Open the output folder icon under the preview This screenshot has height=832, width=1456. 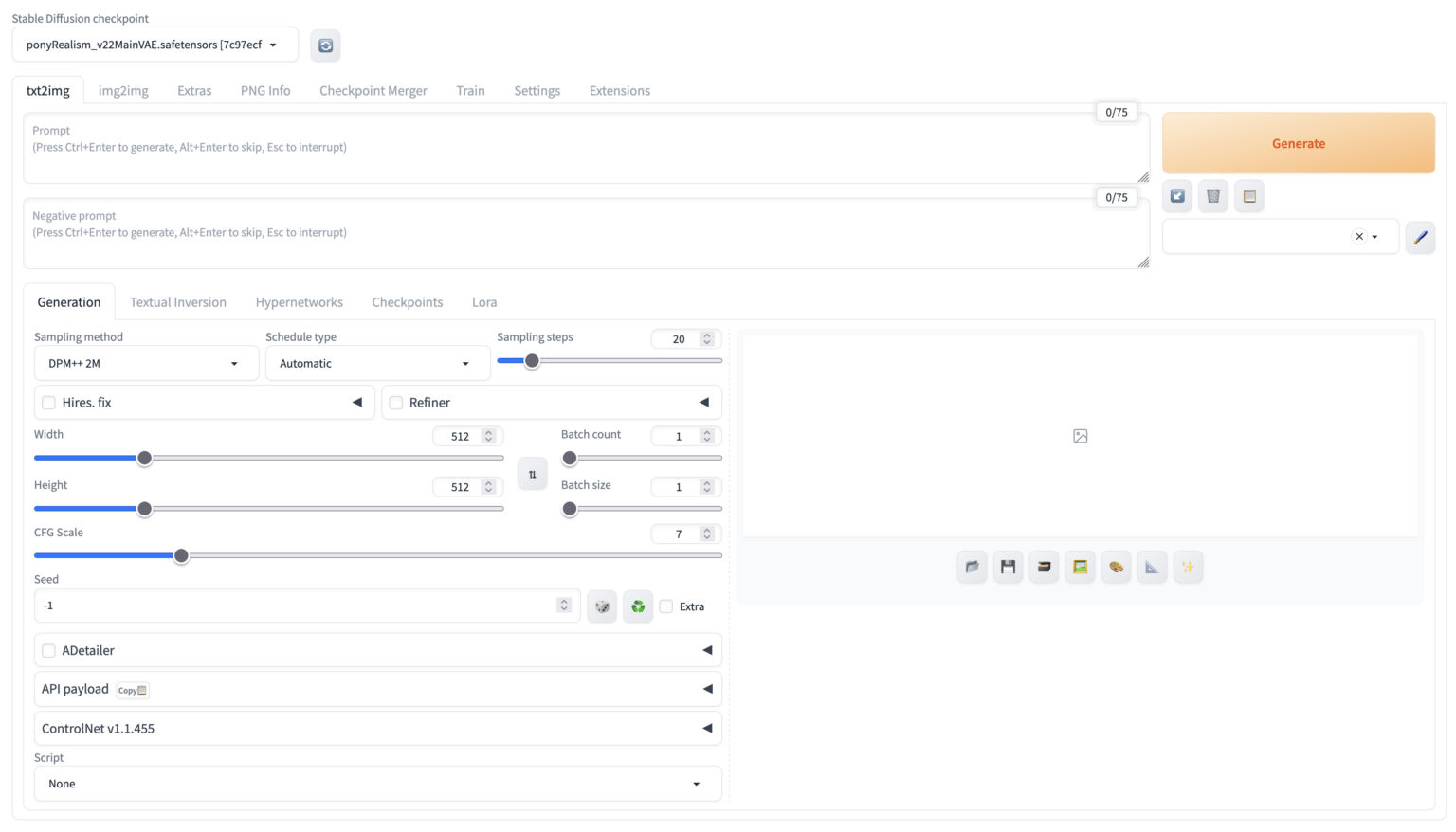point(972,567)
